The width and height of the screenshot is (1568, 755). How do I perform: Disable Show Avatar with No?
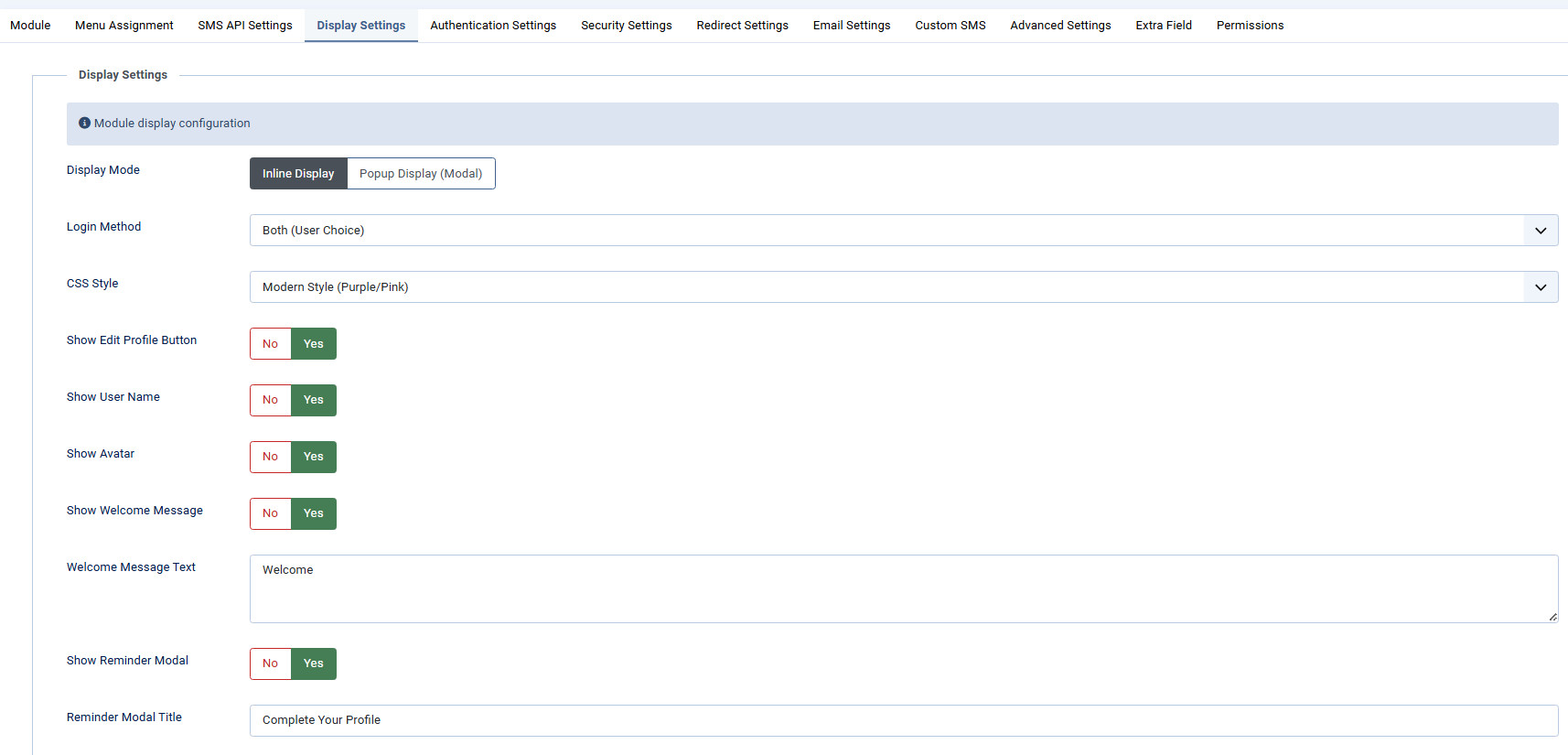[270, 457]
